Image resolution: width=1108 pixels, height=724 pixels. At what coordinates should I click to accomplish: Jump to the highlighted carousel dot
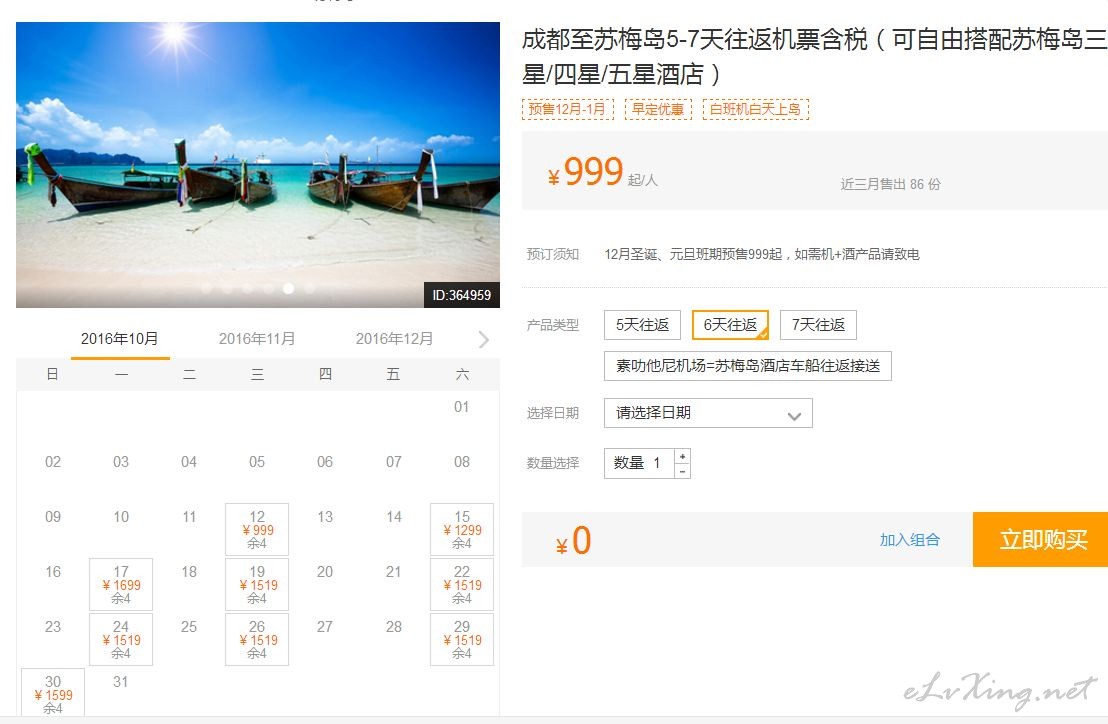tap(288, 288)
